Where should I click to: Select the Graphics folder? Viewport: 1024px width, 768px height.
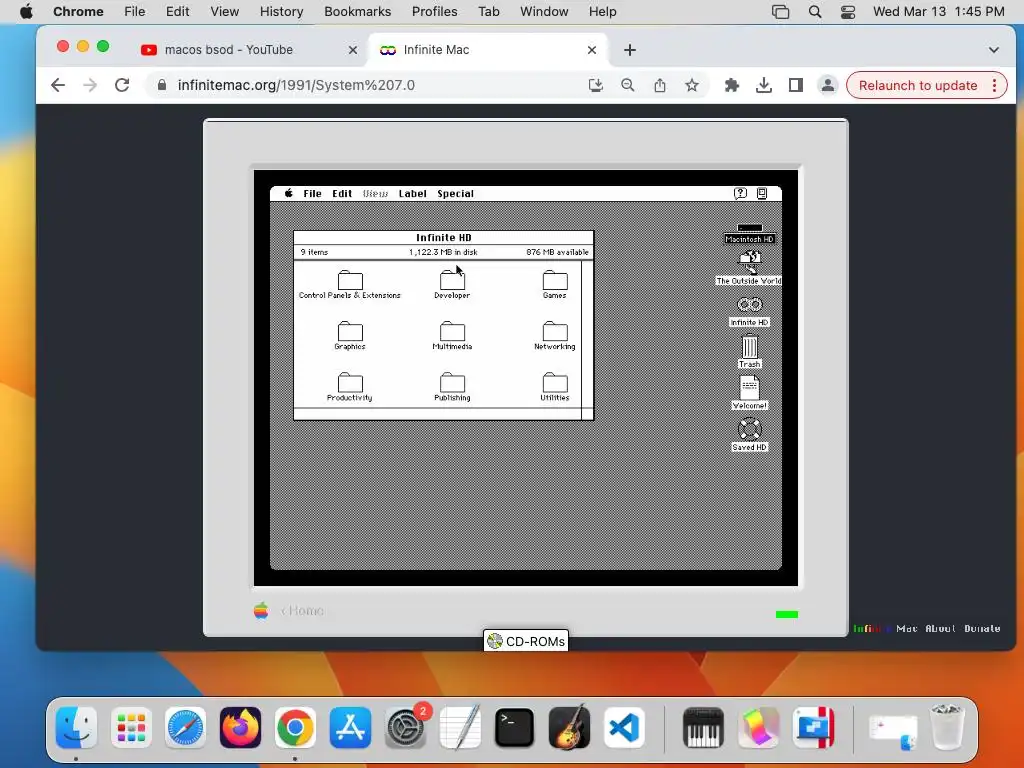pos(350,332)
